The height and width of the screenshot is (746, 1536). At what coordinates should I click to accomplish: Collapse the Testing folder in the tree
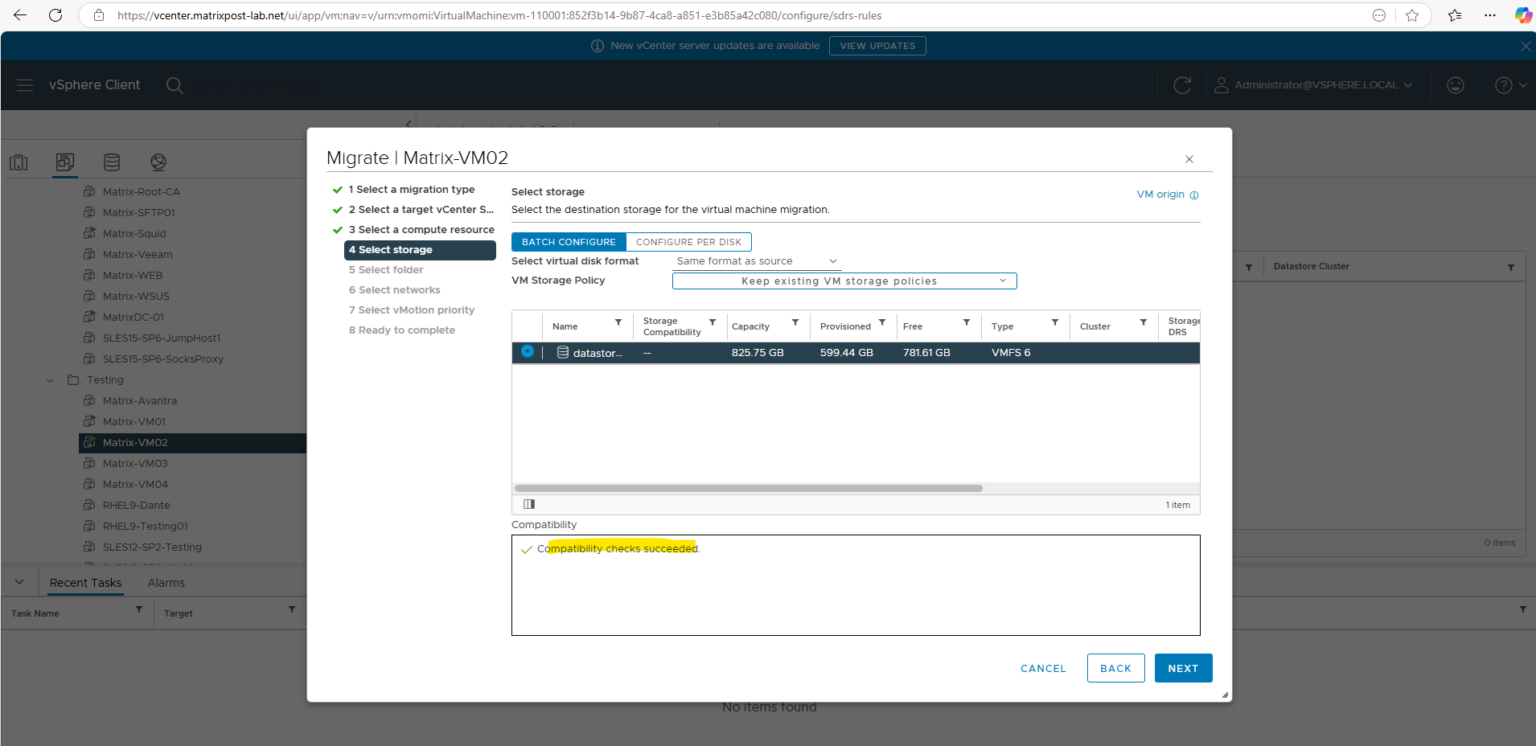click(x=49, y=379)
